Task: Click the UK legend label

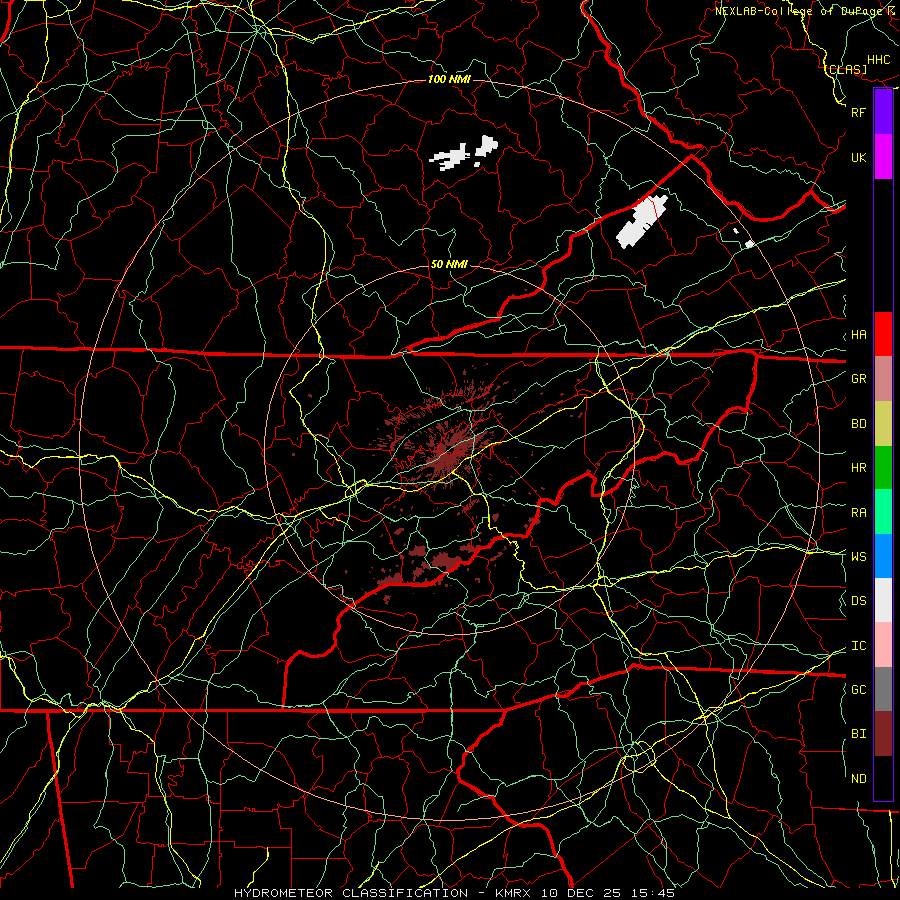Action: point(859,158)
